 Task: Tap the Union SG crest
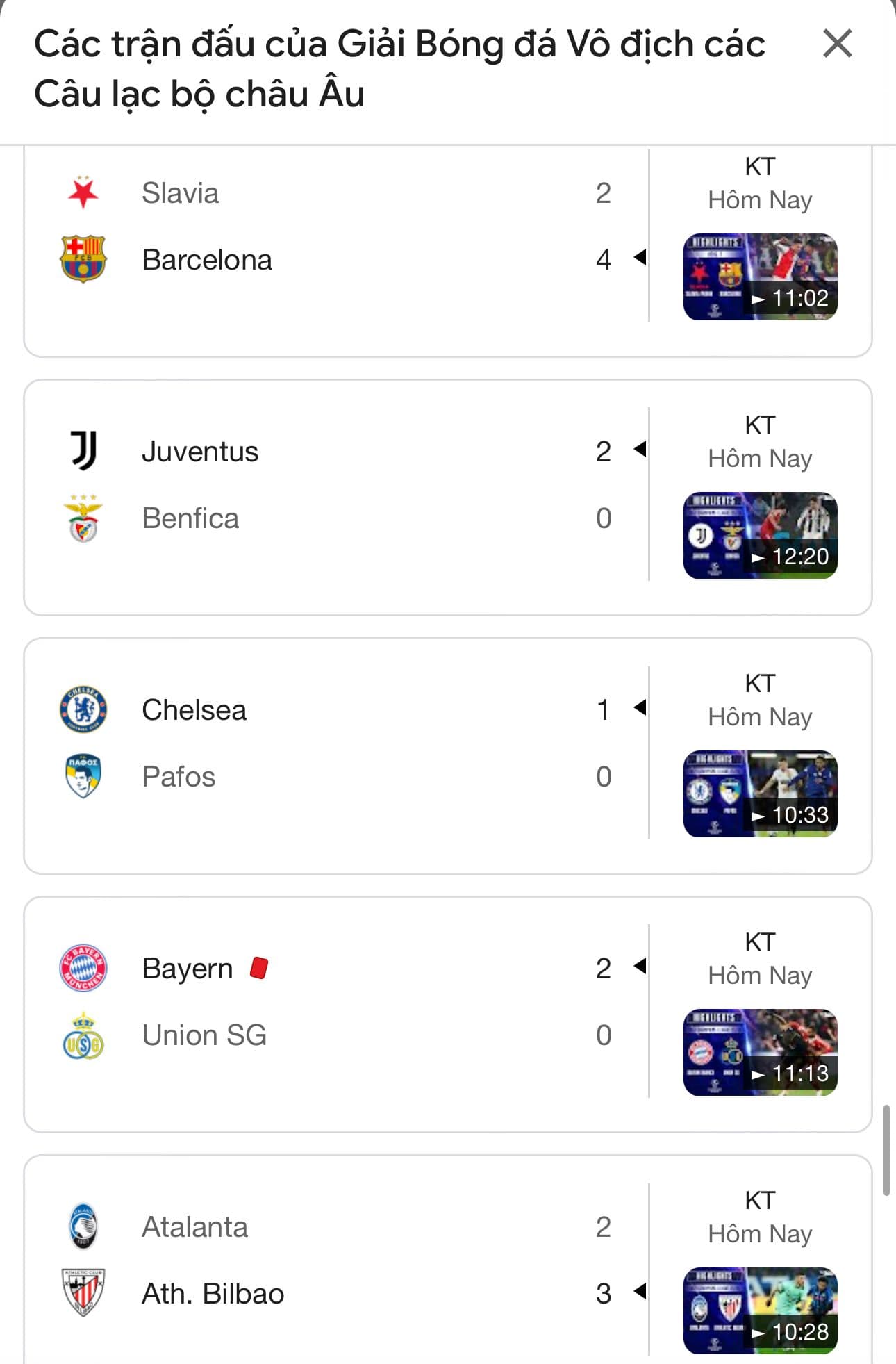pos(83,1035)
